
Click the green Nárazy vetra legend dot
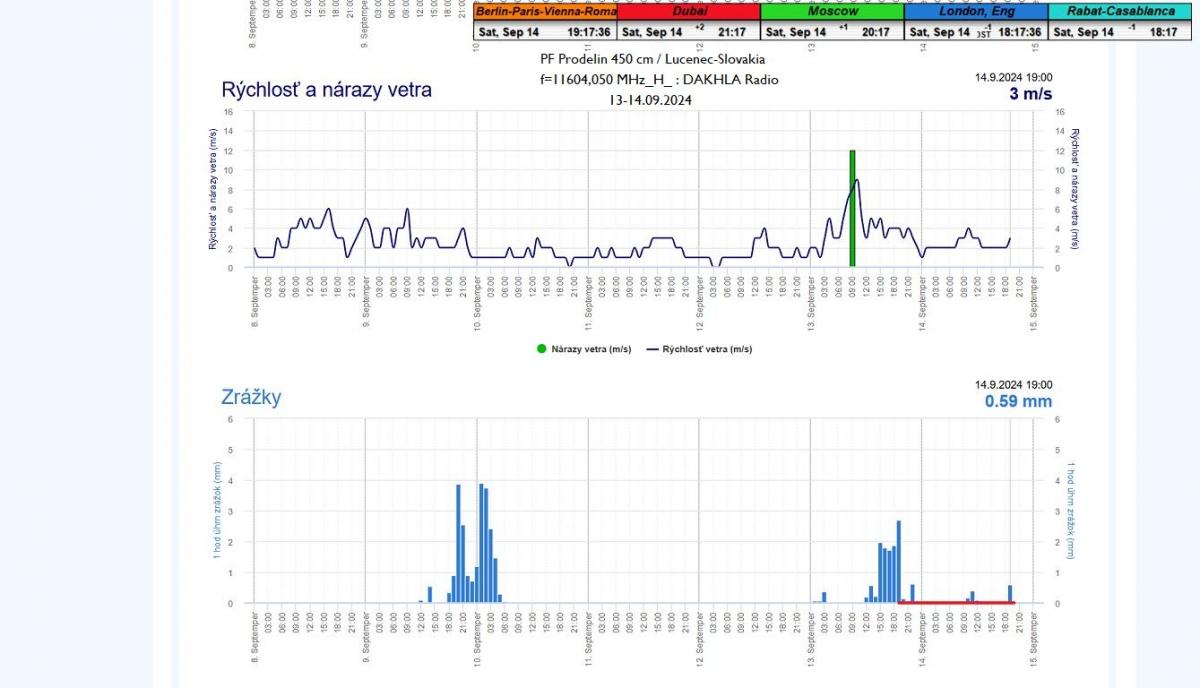click(541, 349)
